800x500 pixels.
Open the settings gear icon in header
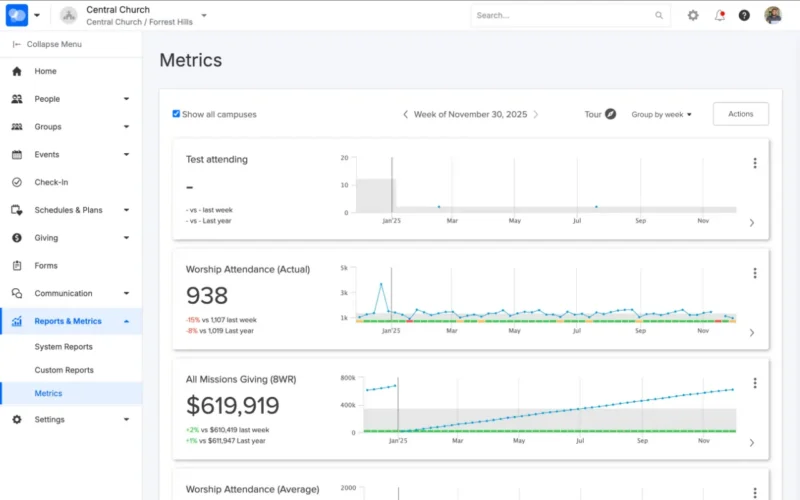tap(693, 15)
